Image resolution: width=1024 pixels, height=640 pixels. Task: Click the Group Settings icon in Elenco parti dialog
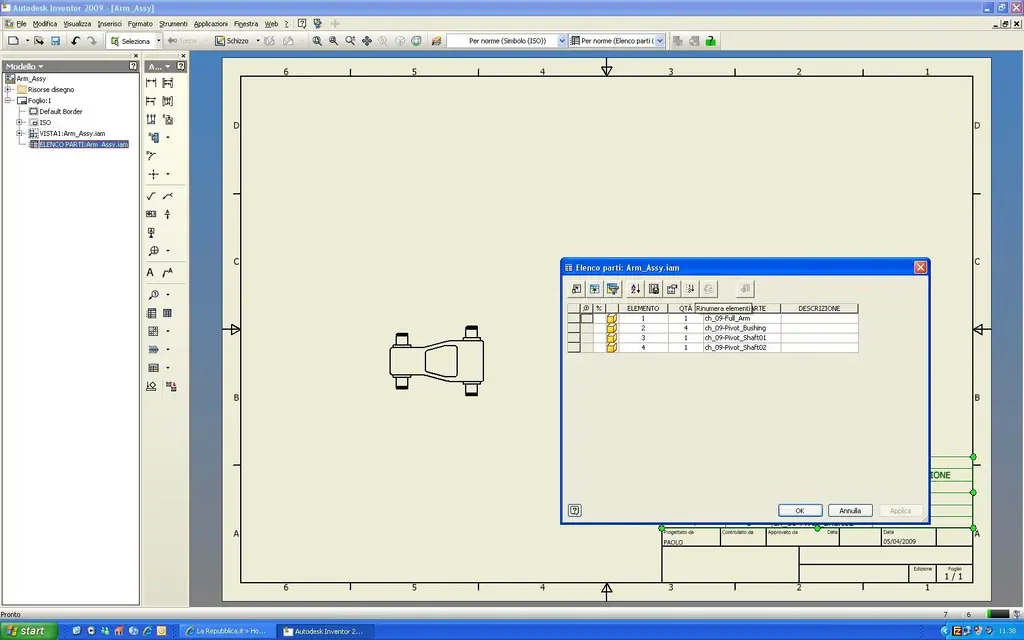point(594,289)
